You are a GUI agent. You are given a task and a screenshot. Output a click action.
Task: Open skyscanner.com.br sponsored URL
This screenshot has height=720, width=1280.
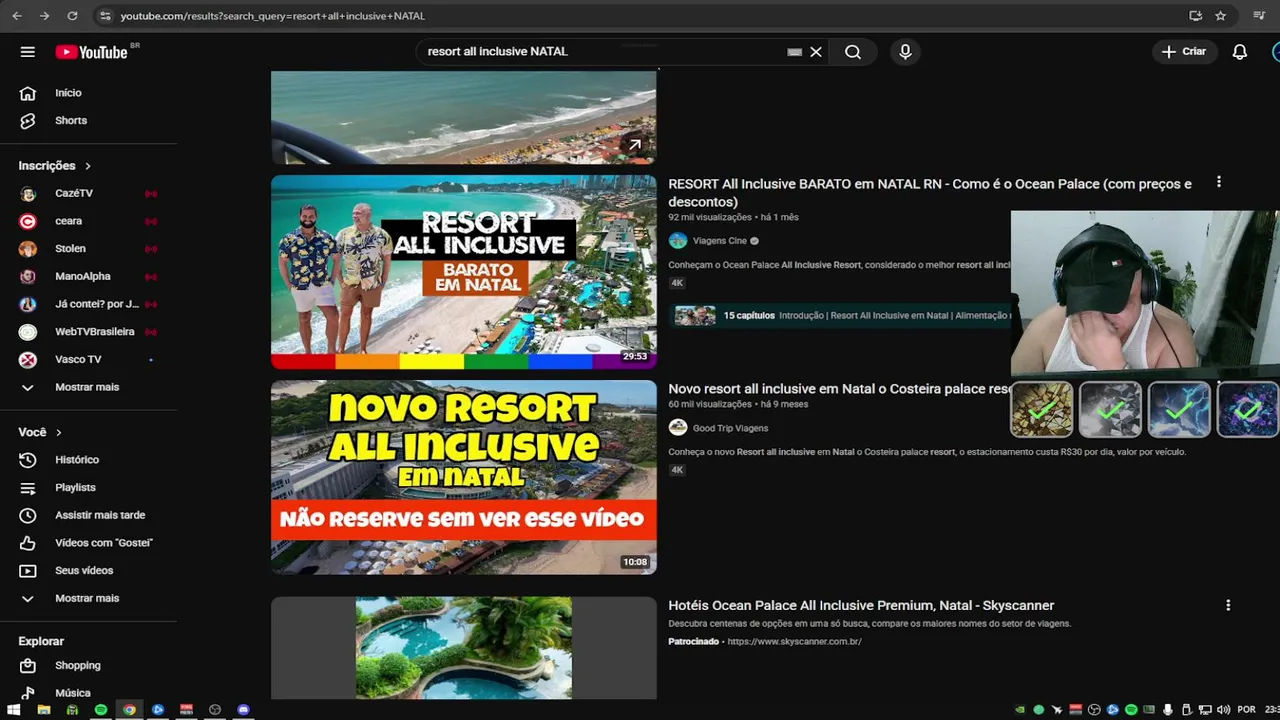point(794,642)
